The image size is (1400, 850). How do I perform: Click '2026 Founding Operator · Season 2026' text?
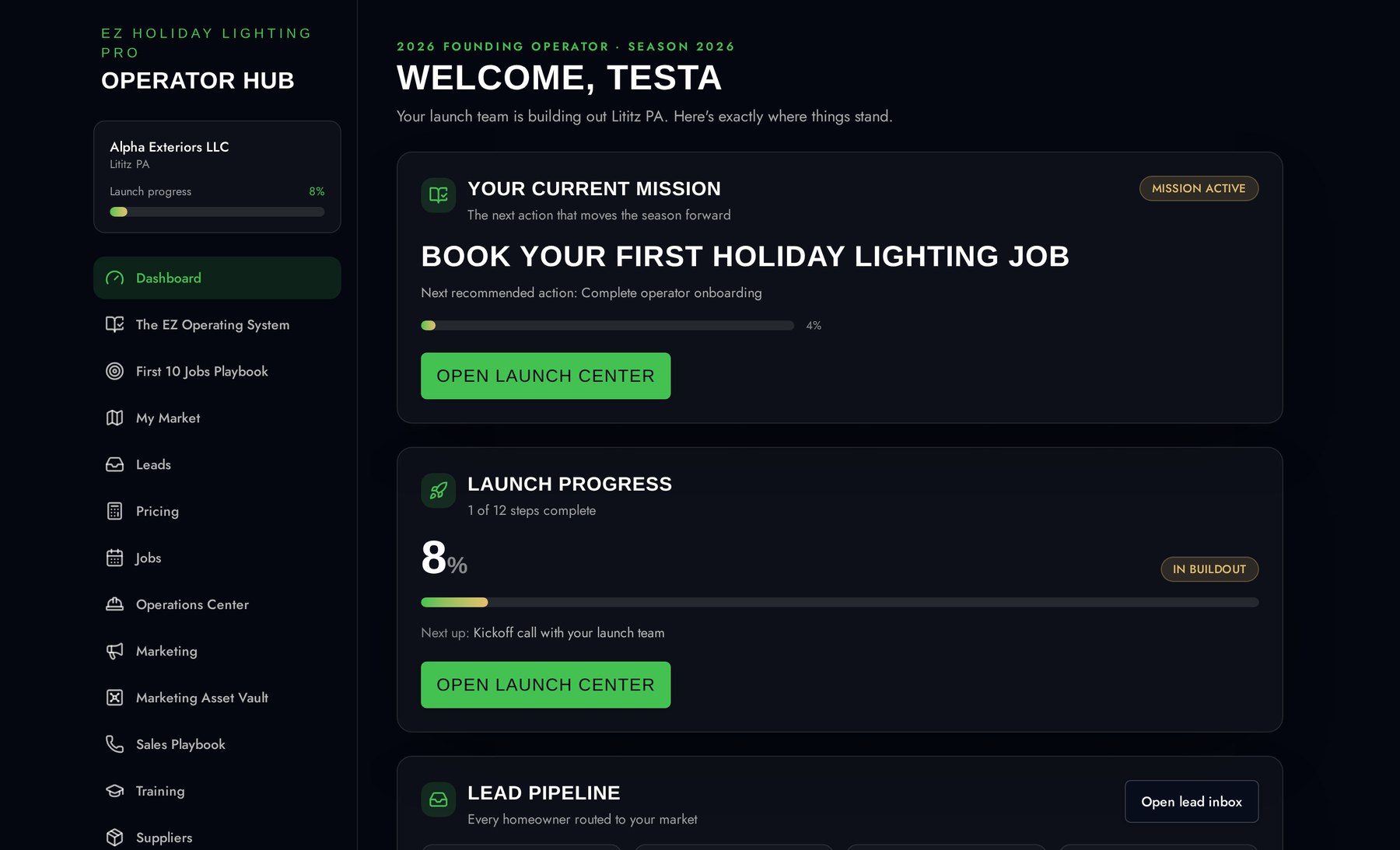coord(565,47)
